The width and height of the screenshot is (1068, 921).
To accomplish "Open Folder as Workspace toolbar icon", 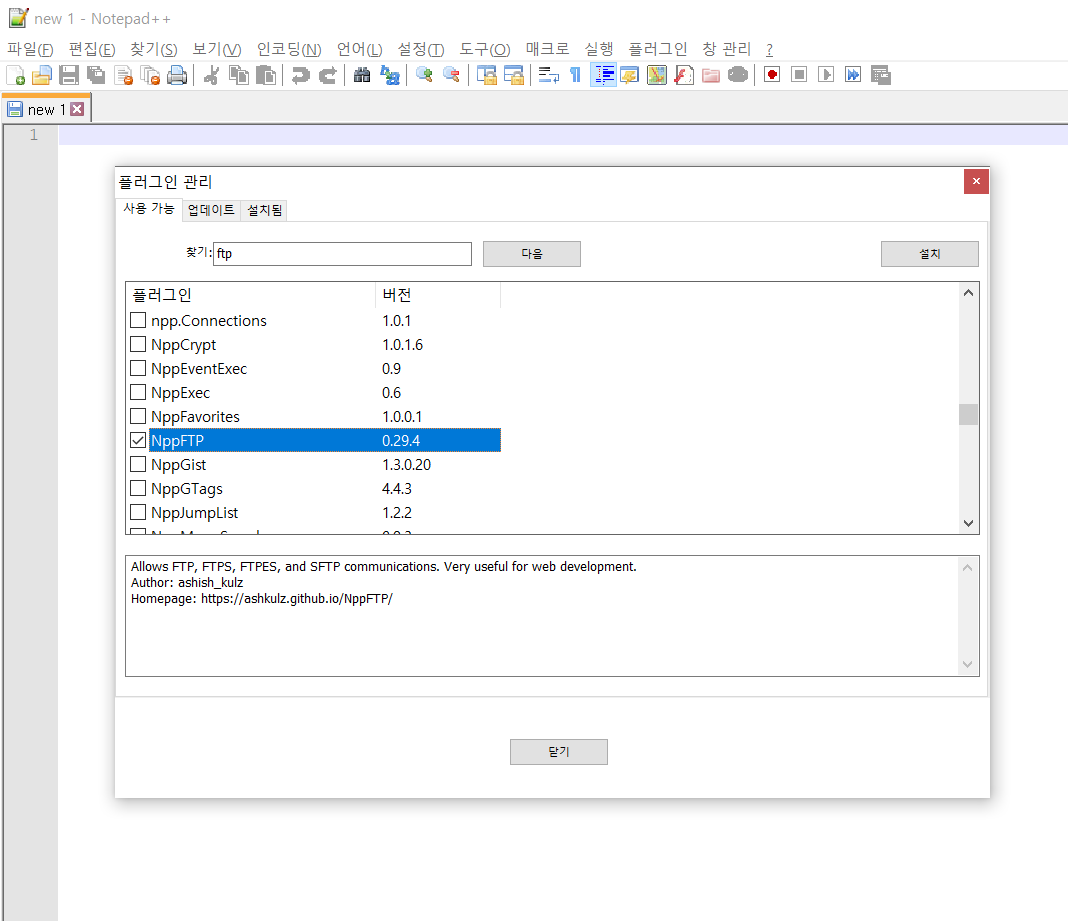I will point(711,75).
